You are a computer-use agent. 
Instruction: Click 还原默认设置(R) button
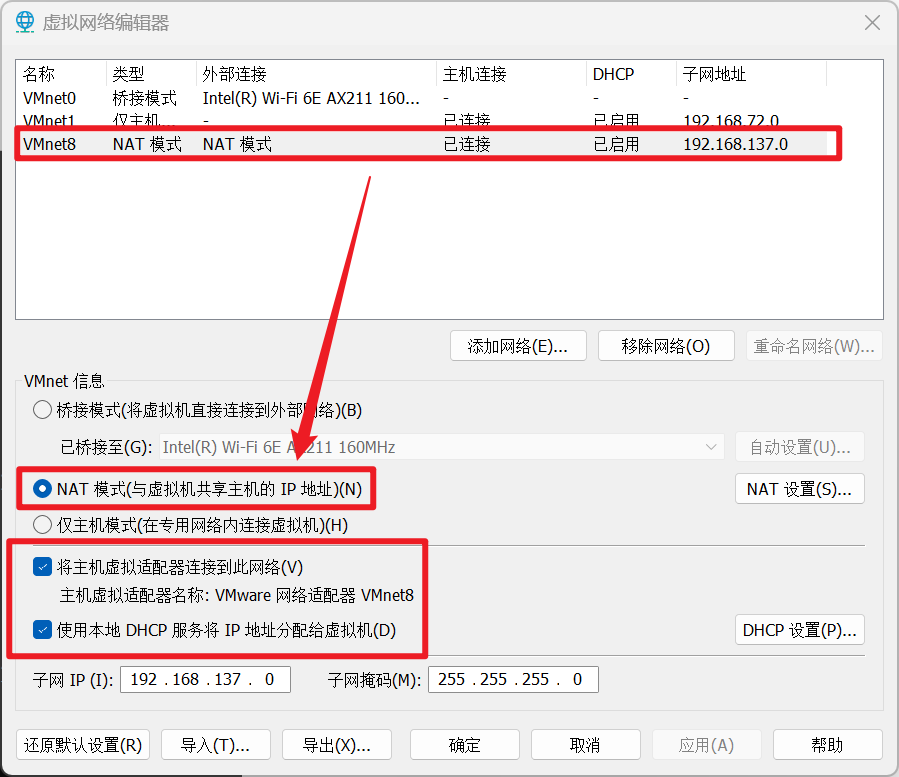(83, 745)
